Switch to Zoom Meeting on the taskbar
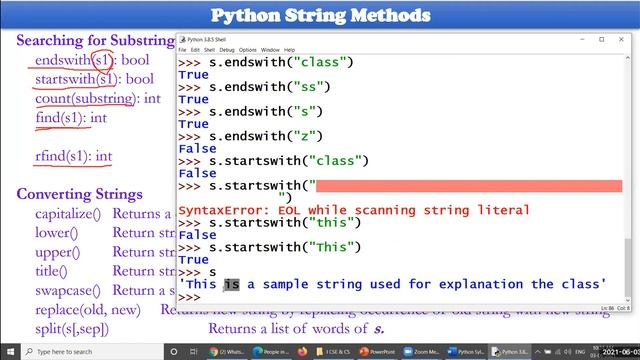This screenshot has width=640, height=360. tap(422, 352)
